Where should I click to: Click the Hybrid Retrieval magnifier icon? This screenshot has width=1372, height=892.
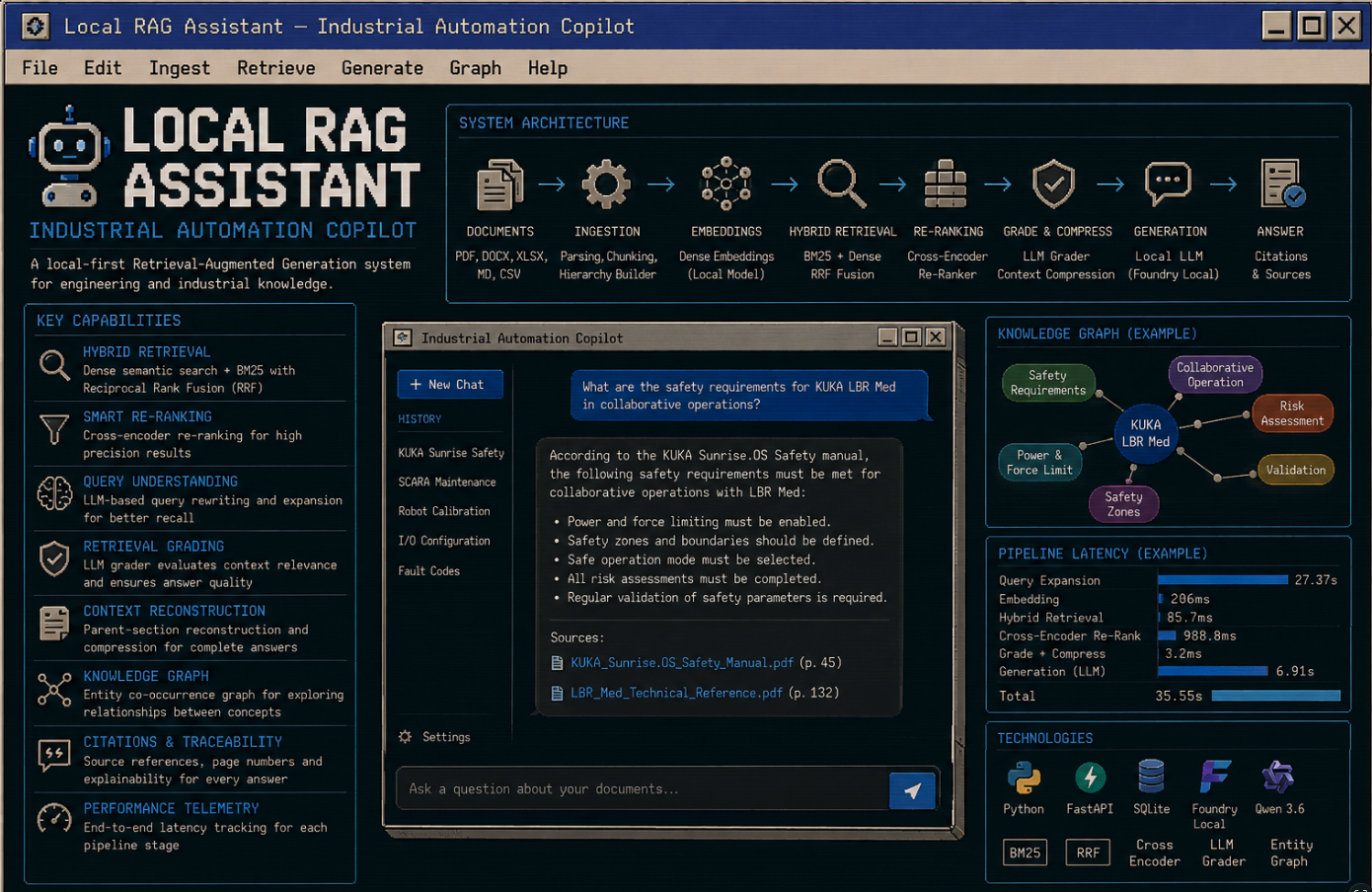tap(842, 184)
